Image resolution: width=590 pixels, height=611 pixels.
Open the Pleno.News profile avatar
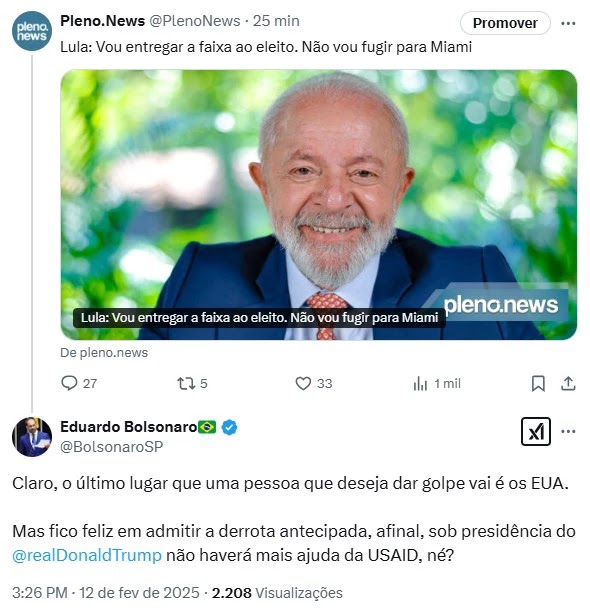32,31
